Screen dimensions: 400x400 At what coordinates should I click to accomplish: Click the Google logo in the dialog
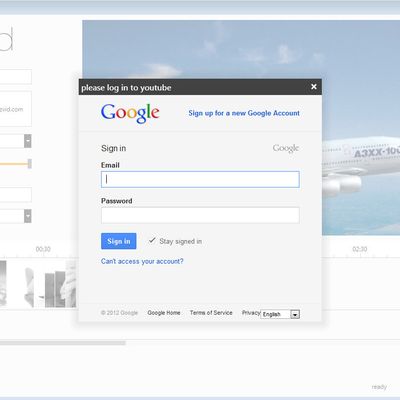(x=130, y=113)
